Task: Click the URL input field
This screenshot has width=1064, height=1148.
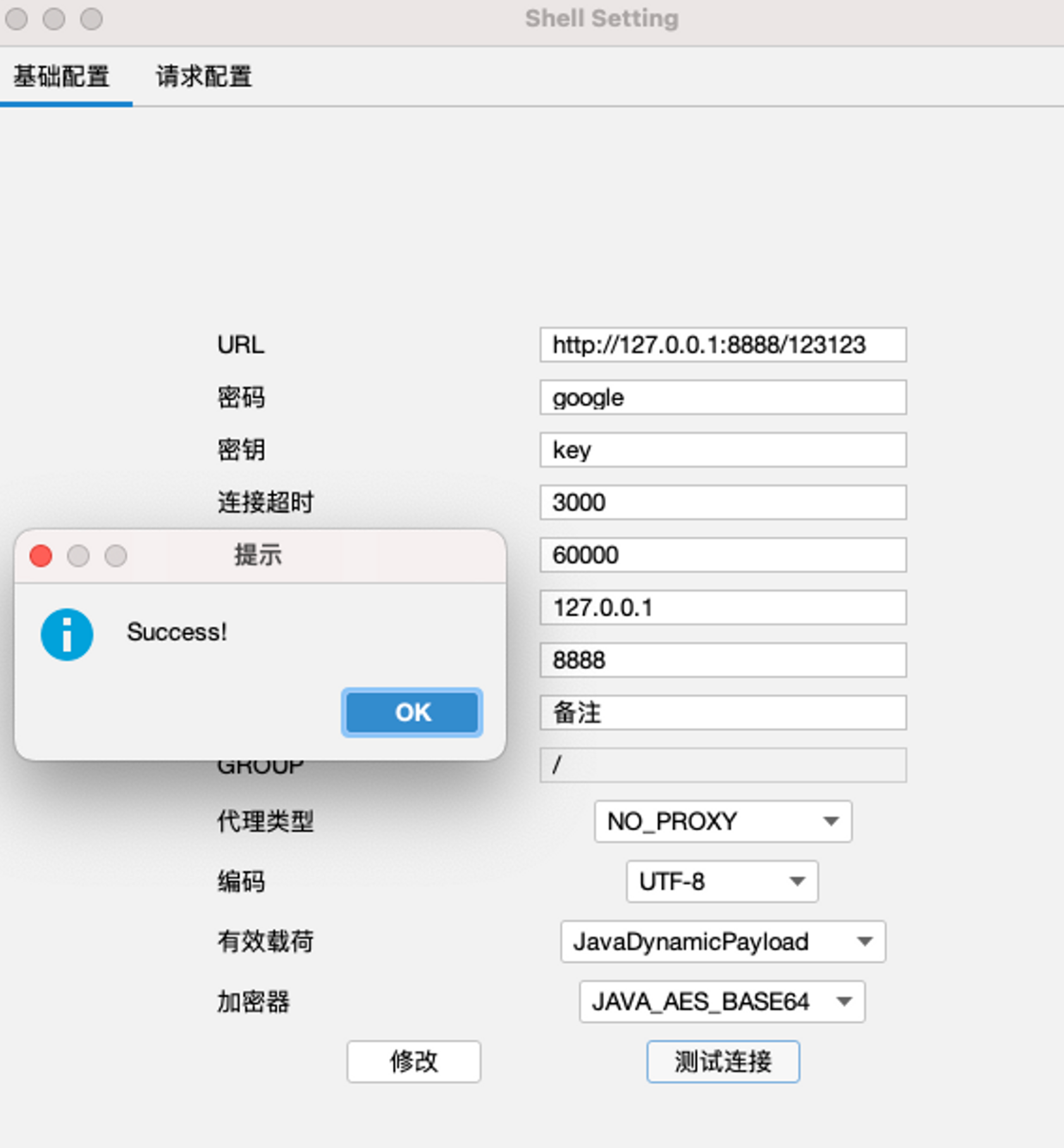Action: tap(723, 345)
